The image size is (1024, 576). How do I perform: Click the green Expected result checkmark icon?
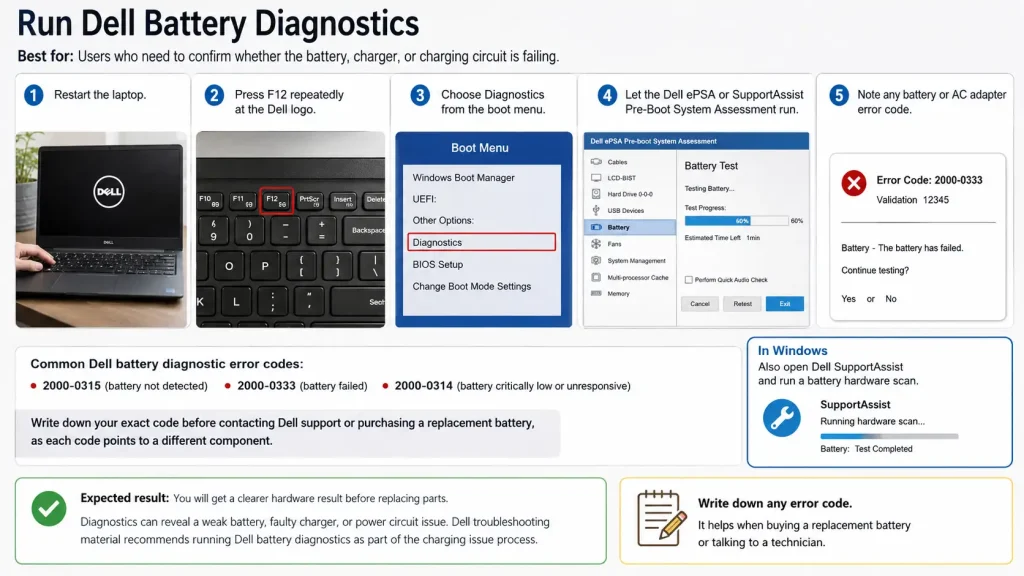tap(49, 508)
